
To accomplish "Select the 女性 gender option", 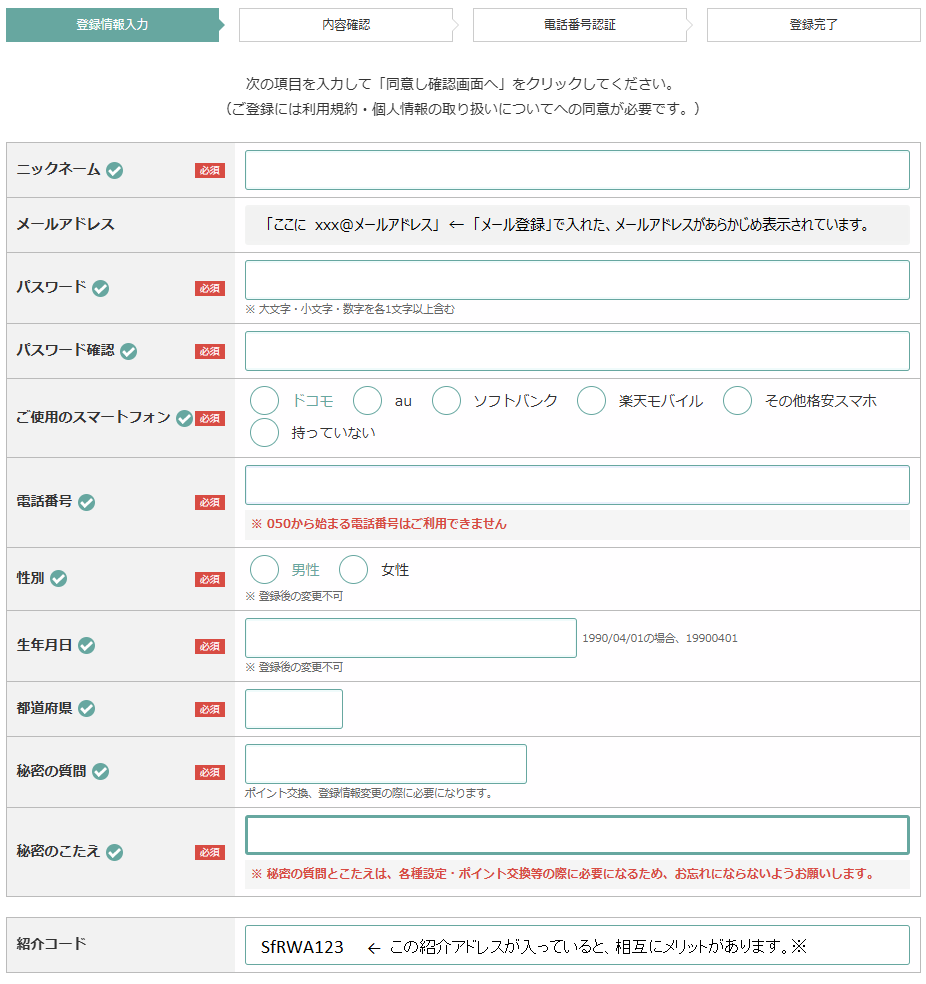I will (x=354, y=570).
